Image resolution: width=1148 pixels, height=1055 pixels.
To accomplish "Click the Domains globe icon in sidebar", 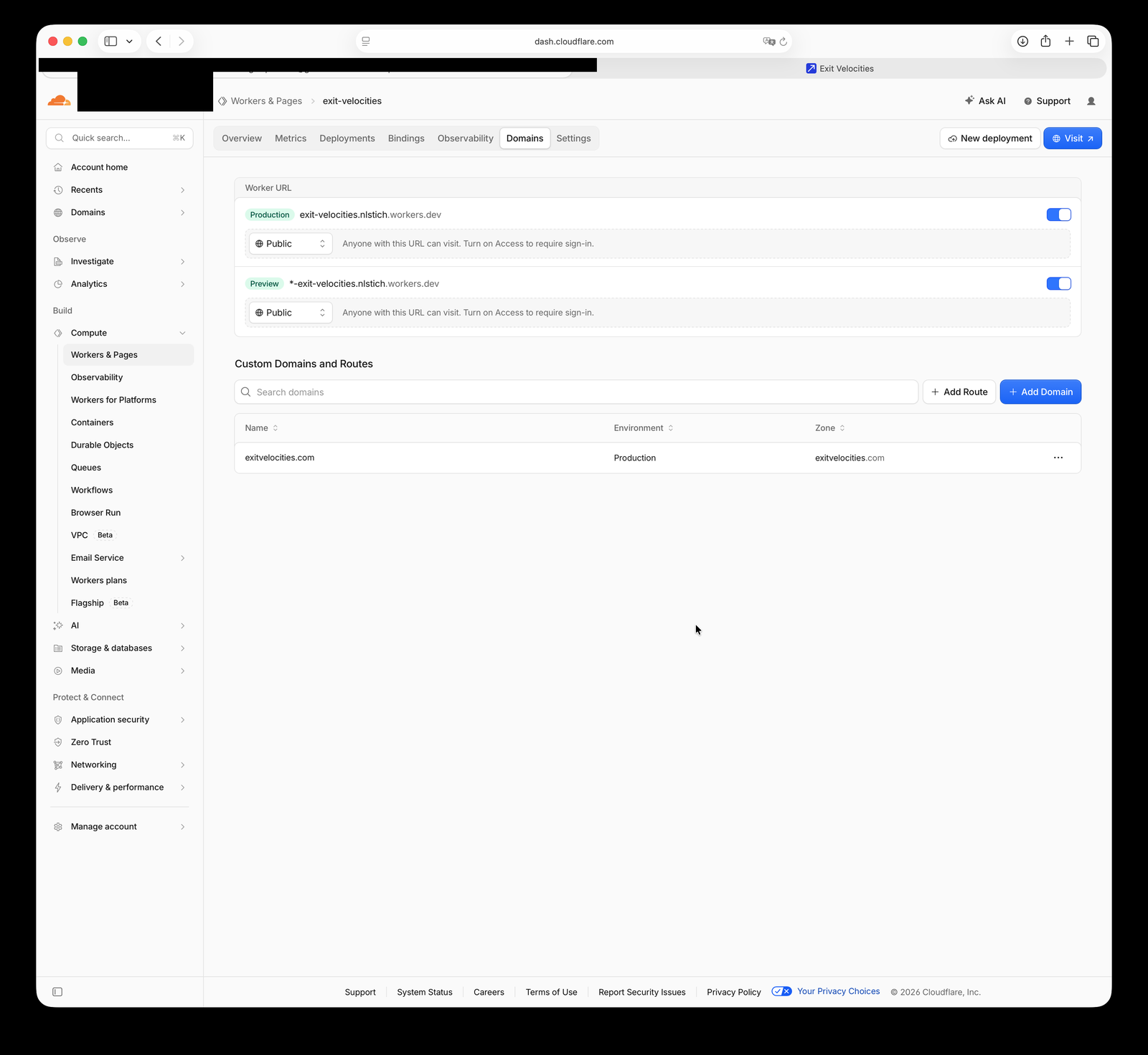I will (x=58, y=212).
